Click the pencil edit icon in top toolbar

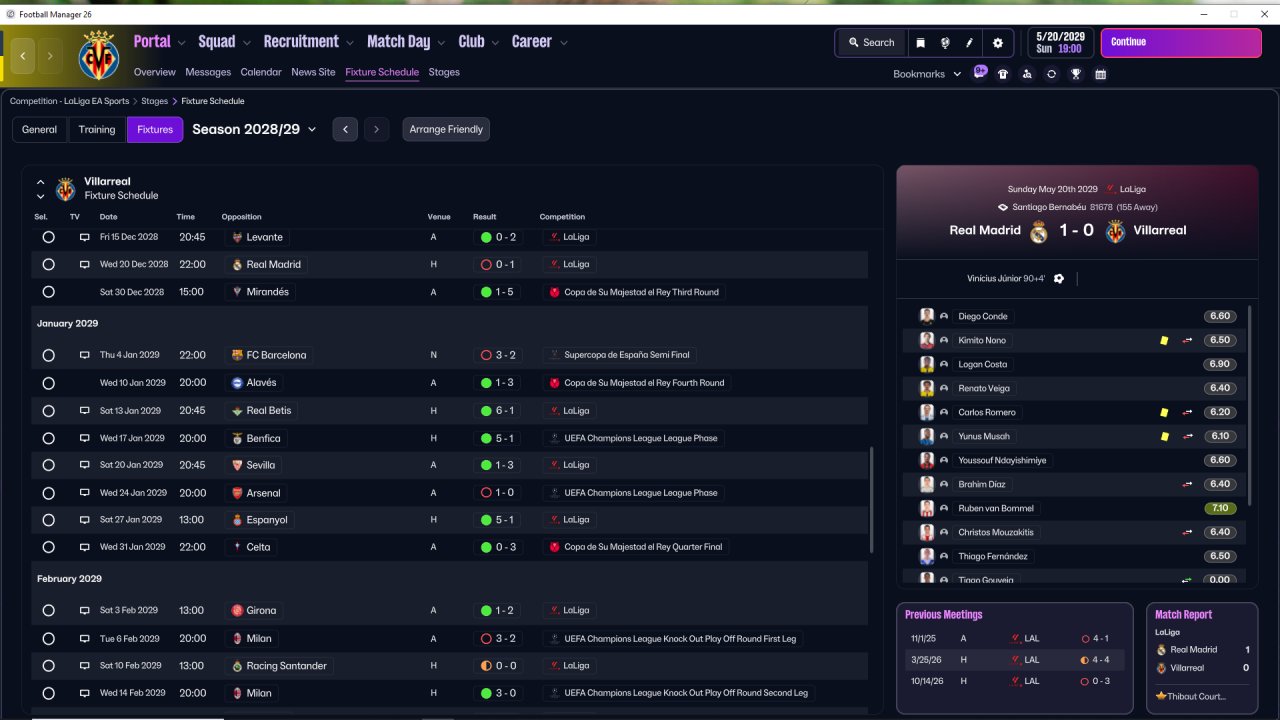click(970, 43)
